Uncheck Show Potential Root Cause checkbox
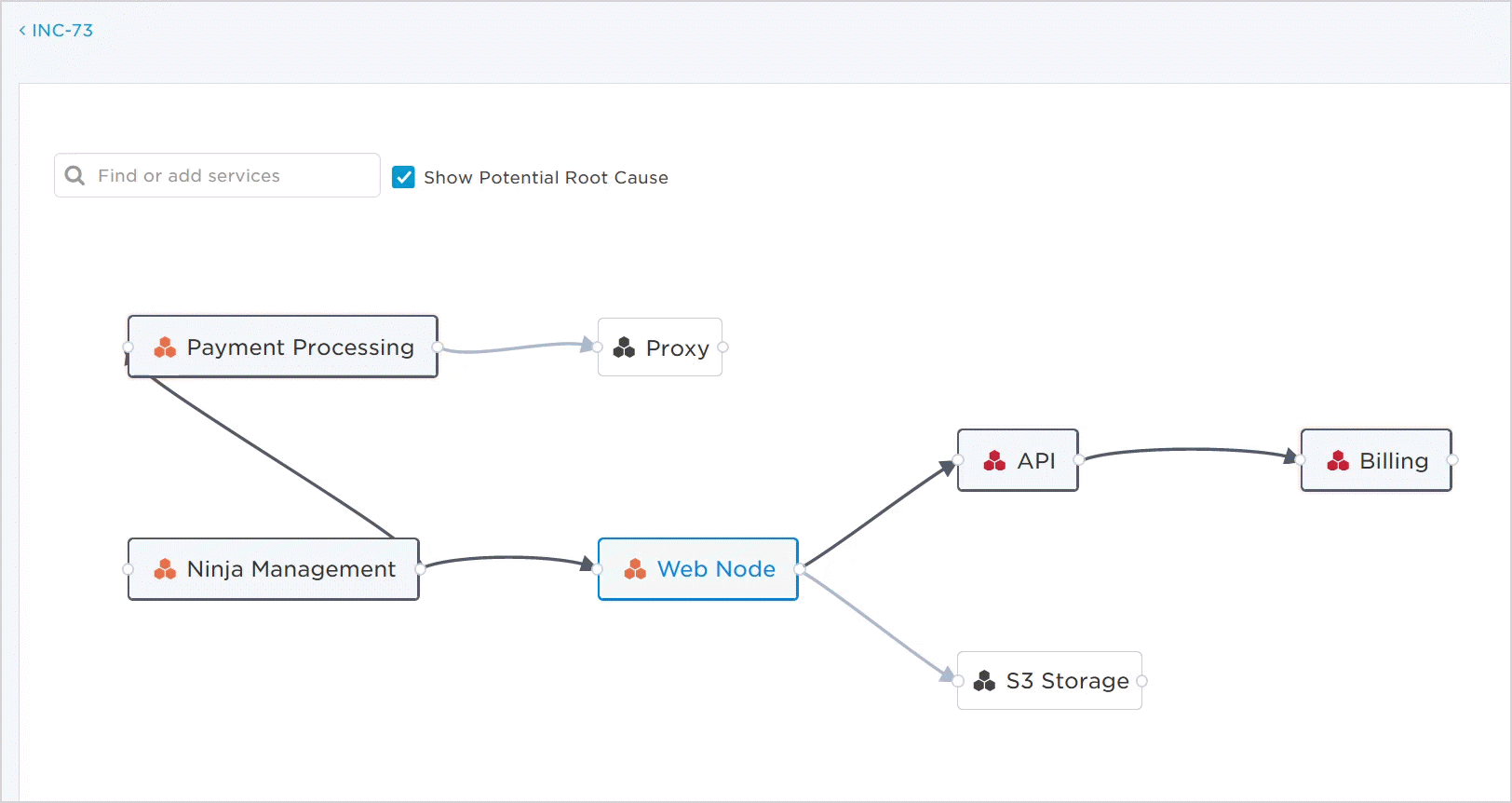The image size is (1512, 803). [x=403, y=177]
